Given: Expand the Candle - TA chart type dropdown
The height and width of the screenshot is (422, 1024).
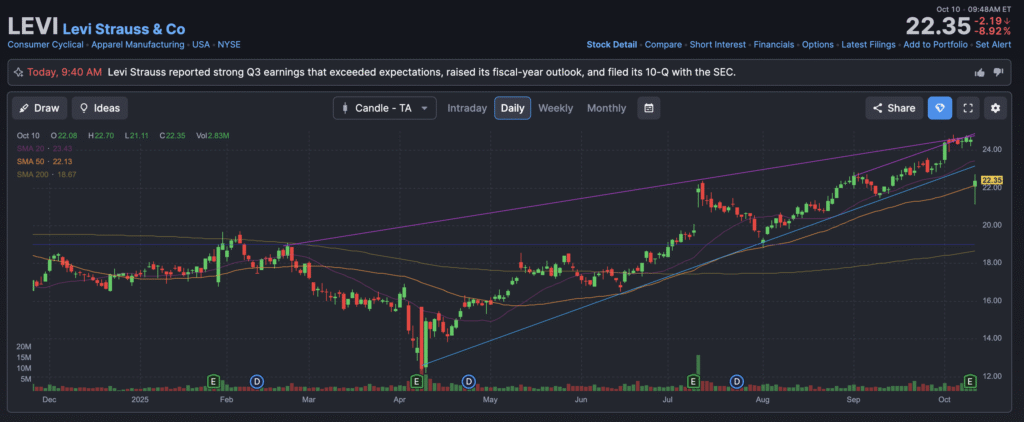Looking at the screenshot, I should tap(385, 108).
